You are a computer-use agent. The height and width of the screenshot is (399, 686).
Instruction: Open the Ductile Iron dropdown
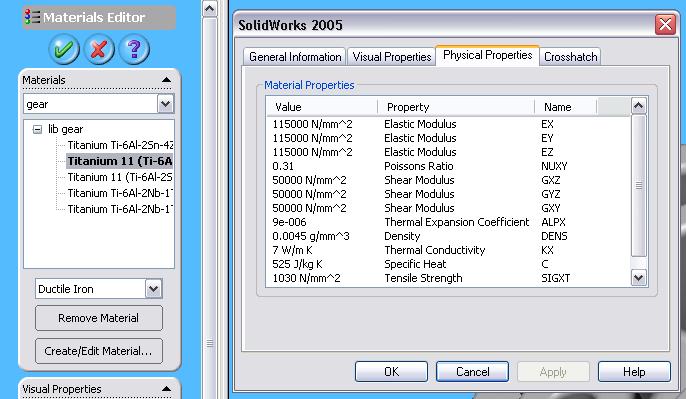tap(154, 289)
